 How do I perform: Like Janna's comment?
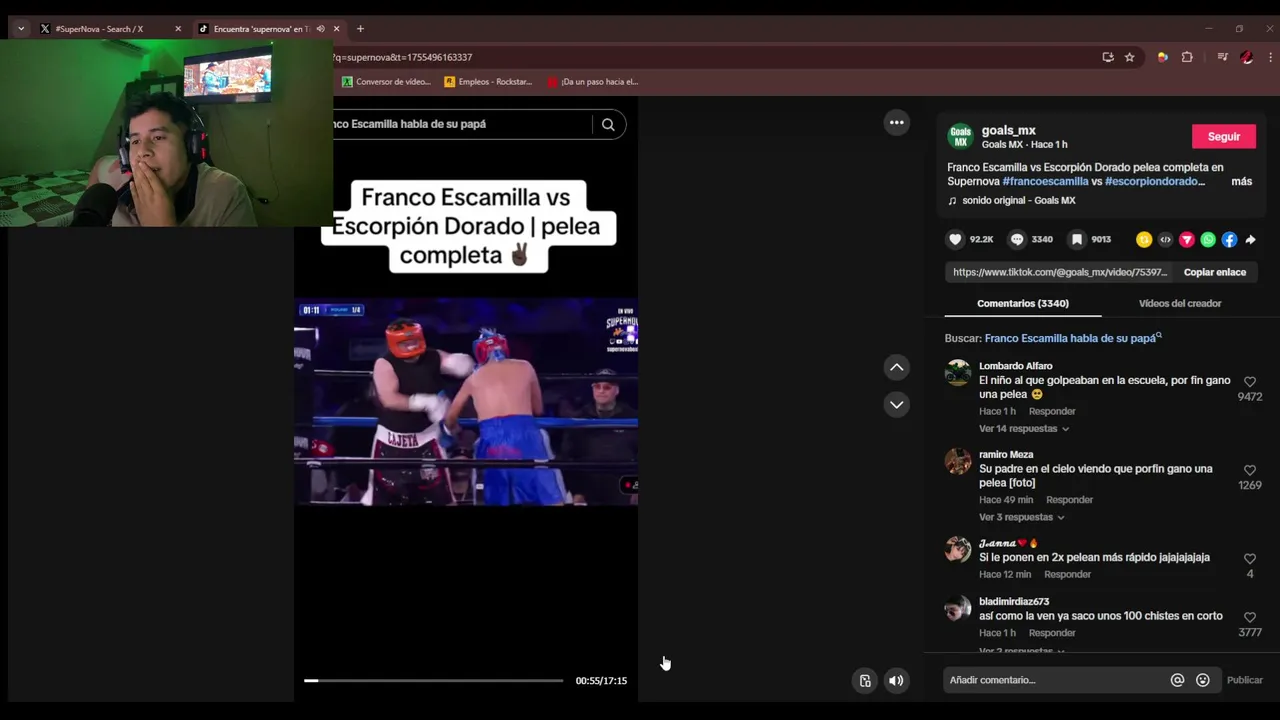click(1250, 559)
